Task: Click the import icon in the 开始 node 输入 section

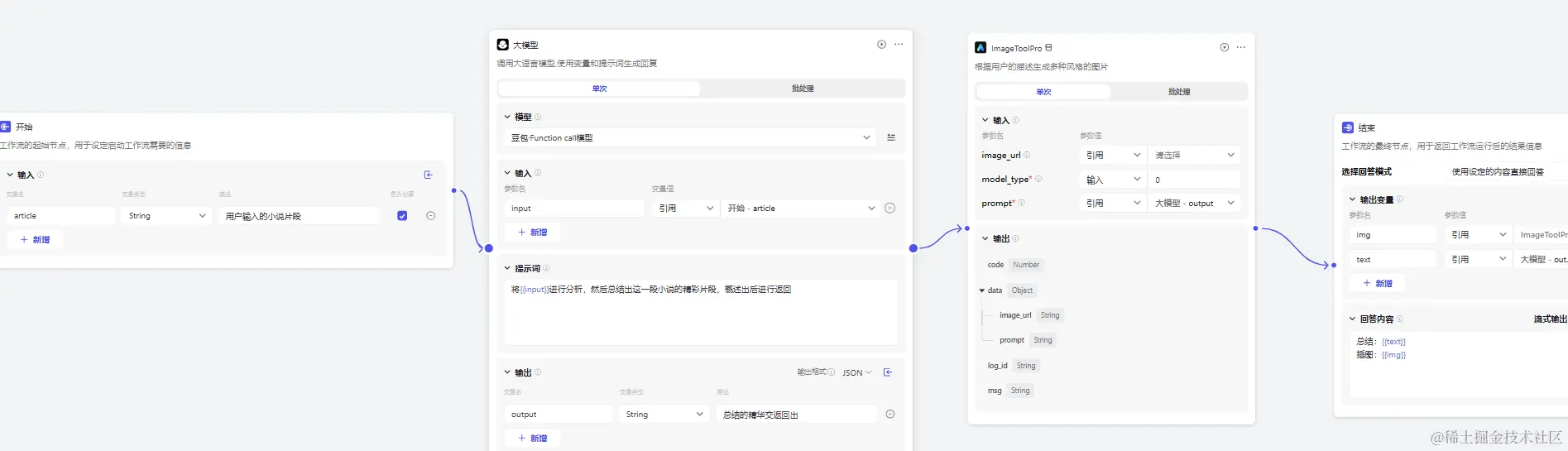Action: 429,175
